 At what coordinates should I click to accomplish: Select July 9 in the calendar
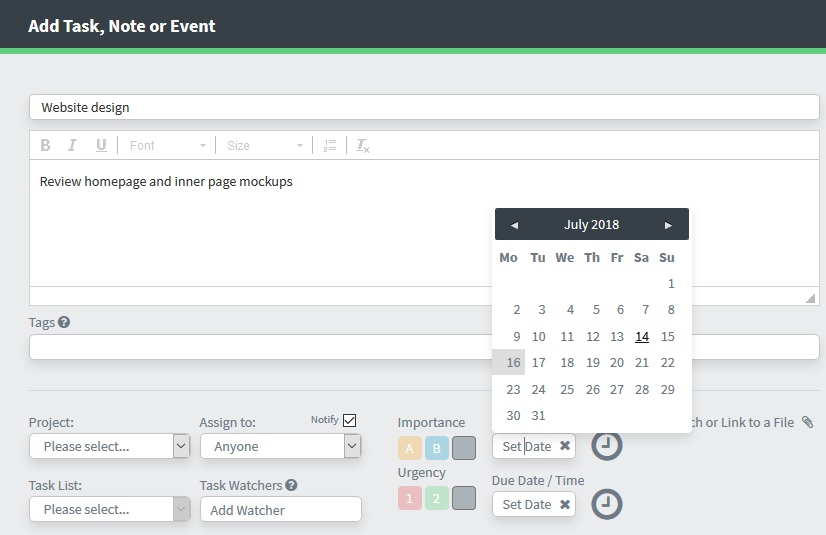pos(517,336)
